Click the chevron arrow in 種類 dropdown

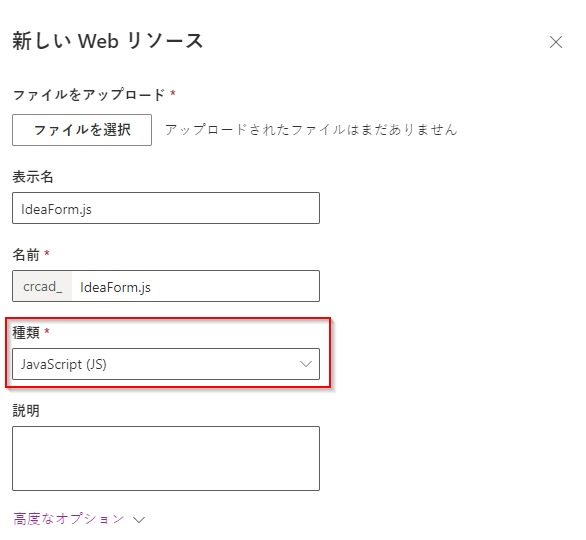coord(306,364)
